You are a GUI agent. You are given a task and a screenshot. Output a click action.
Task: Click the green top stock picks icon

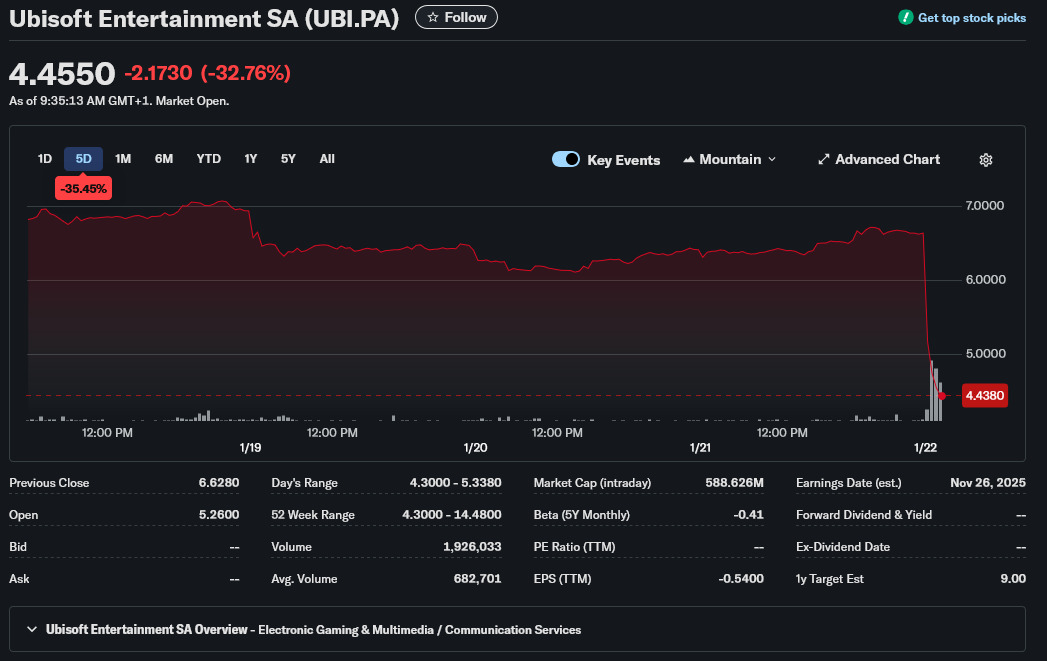coord(906,17)
